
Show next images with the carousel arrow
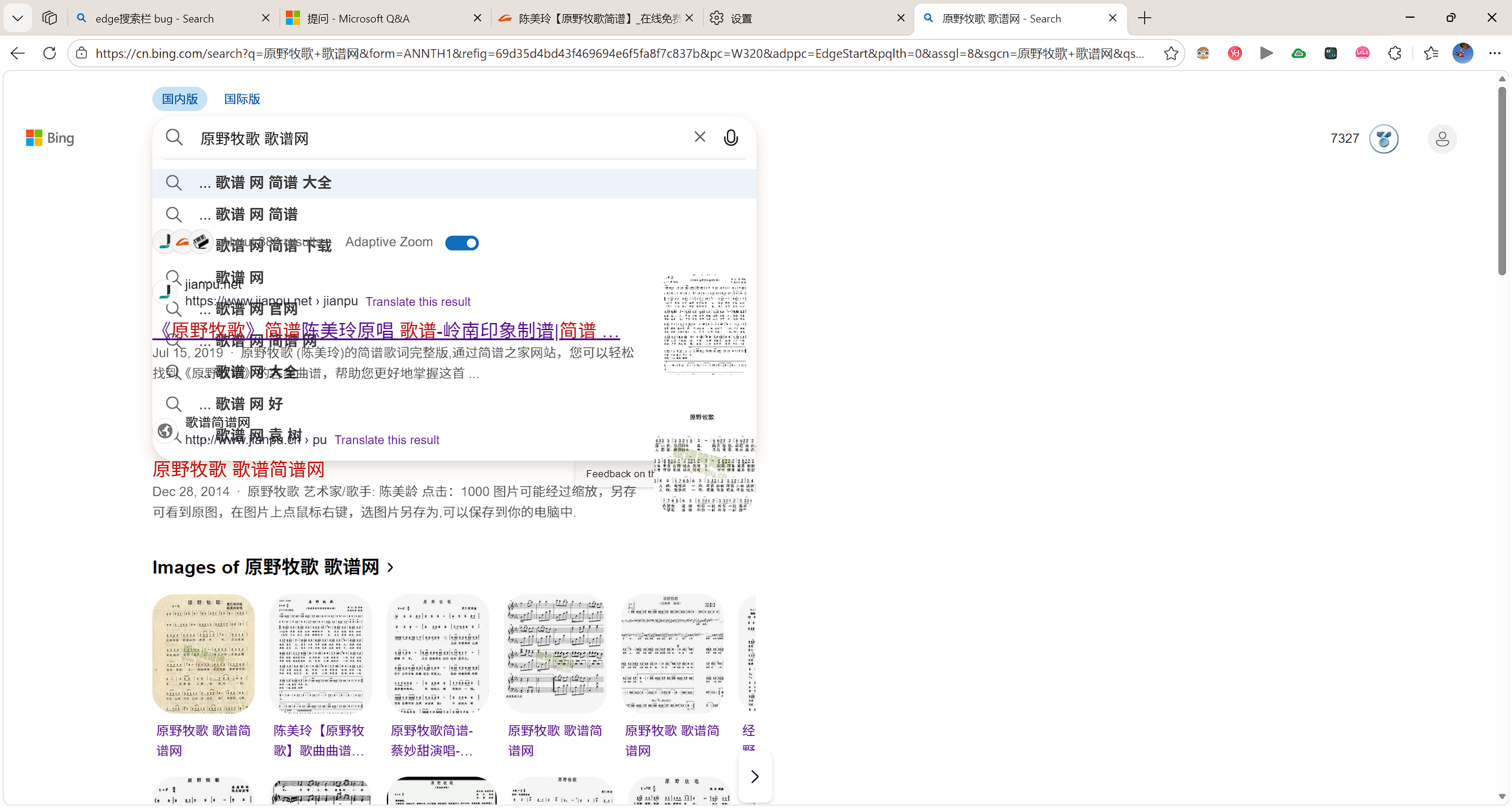point(755,777)
